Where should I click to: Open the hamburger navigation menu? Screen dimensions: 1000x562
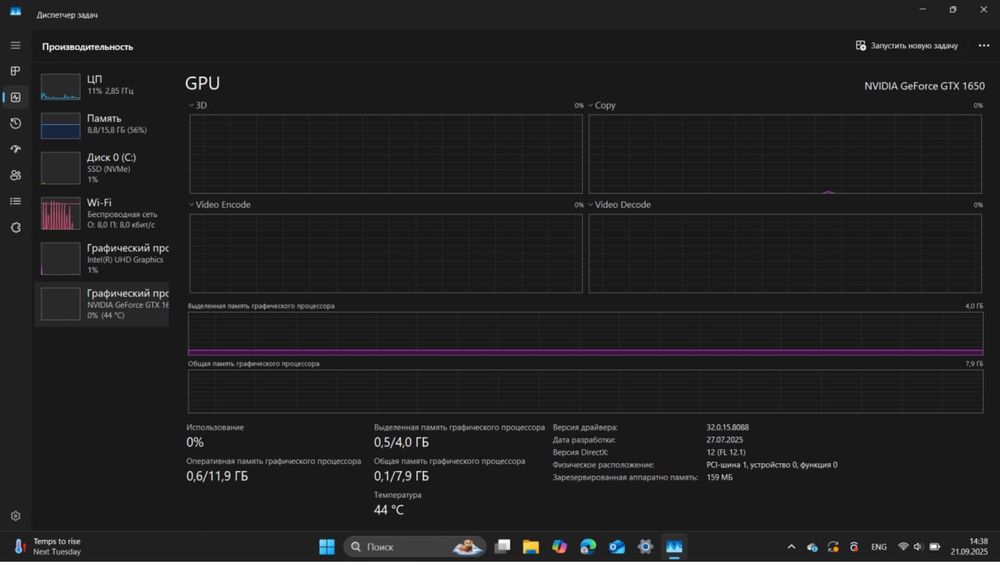[x=15, y=45]
